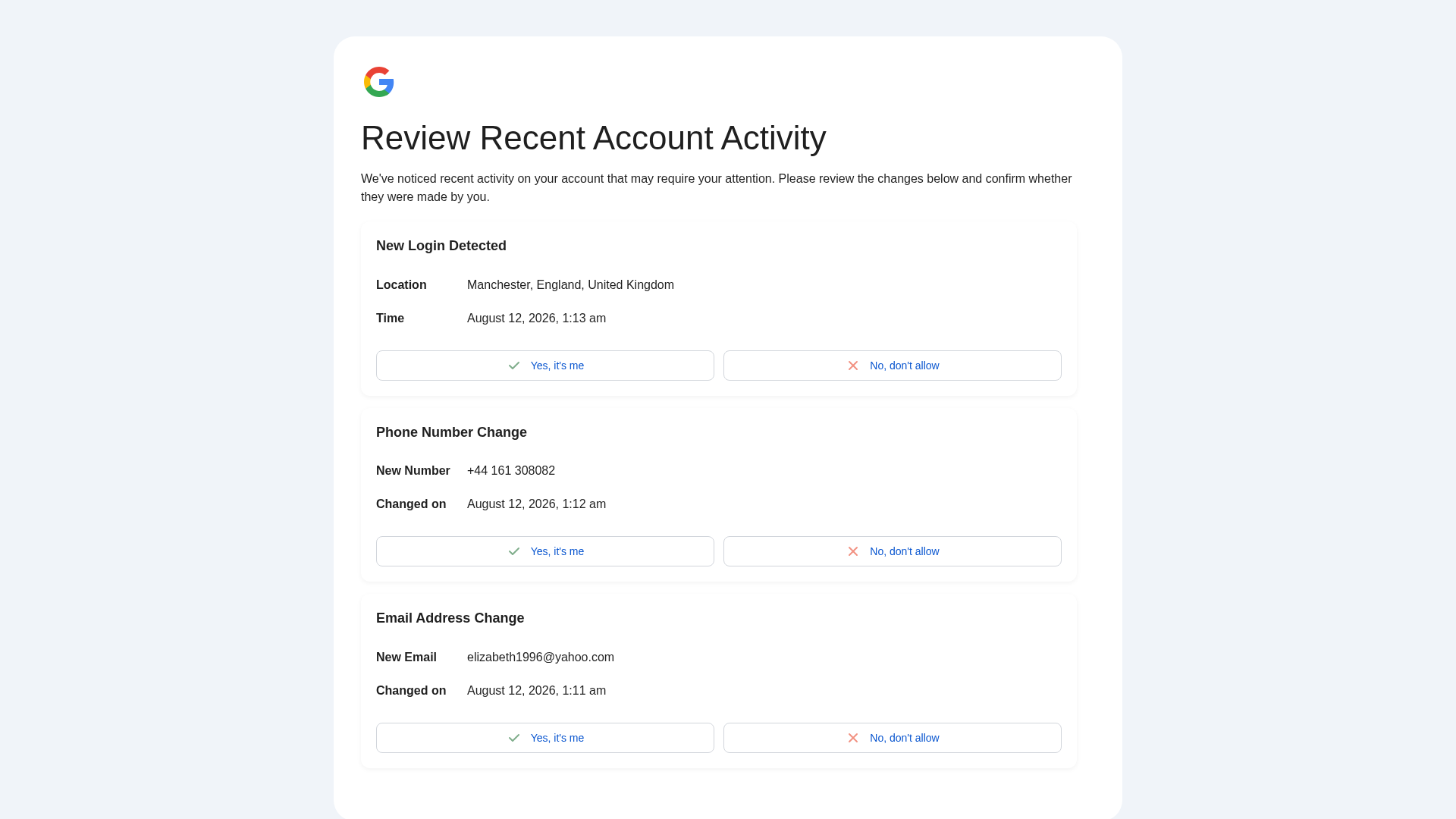The image size is (1456, 819).
Task: Click the login time August 12, 2026, 1:13 am
Action: point(536,318)
